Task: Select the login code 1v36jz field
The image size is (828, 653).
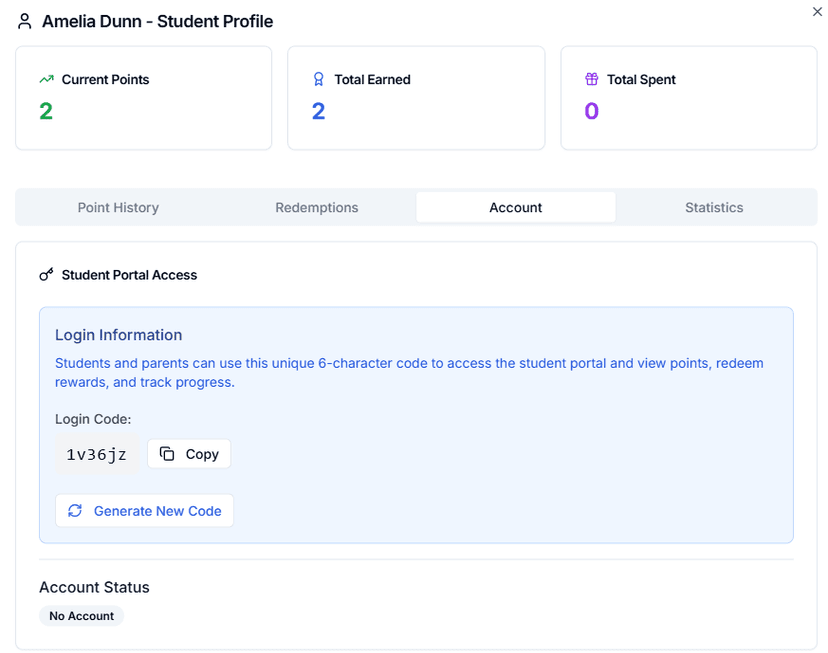Action: 96,453
